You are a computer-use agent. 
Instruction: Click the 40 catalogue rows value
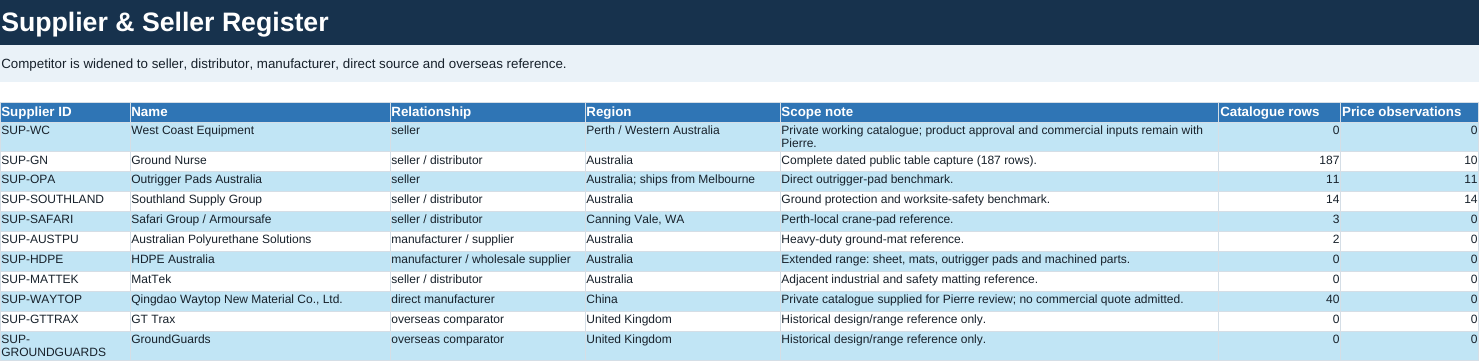(1279, 301)
